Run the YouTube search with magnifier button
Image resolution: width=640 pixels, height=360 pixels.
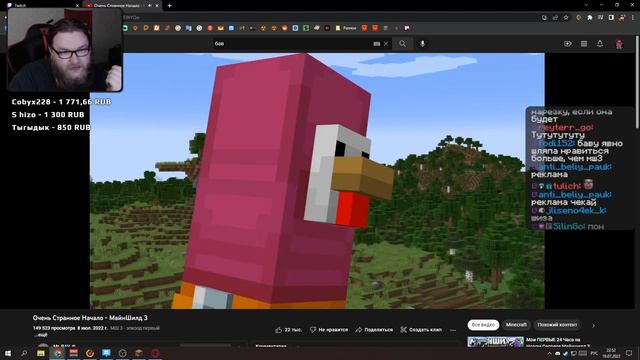point(402,44)
